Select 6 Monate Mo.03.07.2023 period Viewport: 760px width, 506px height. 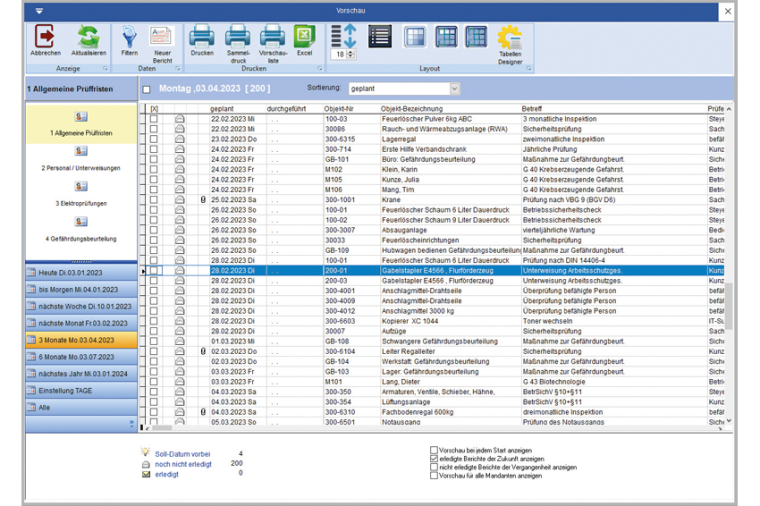81,357
